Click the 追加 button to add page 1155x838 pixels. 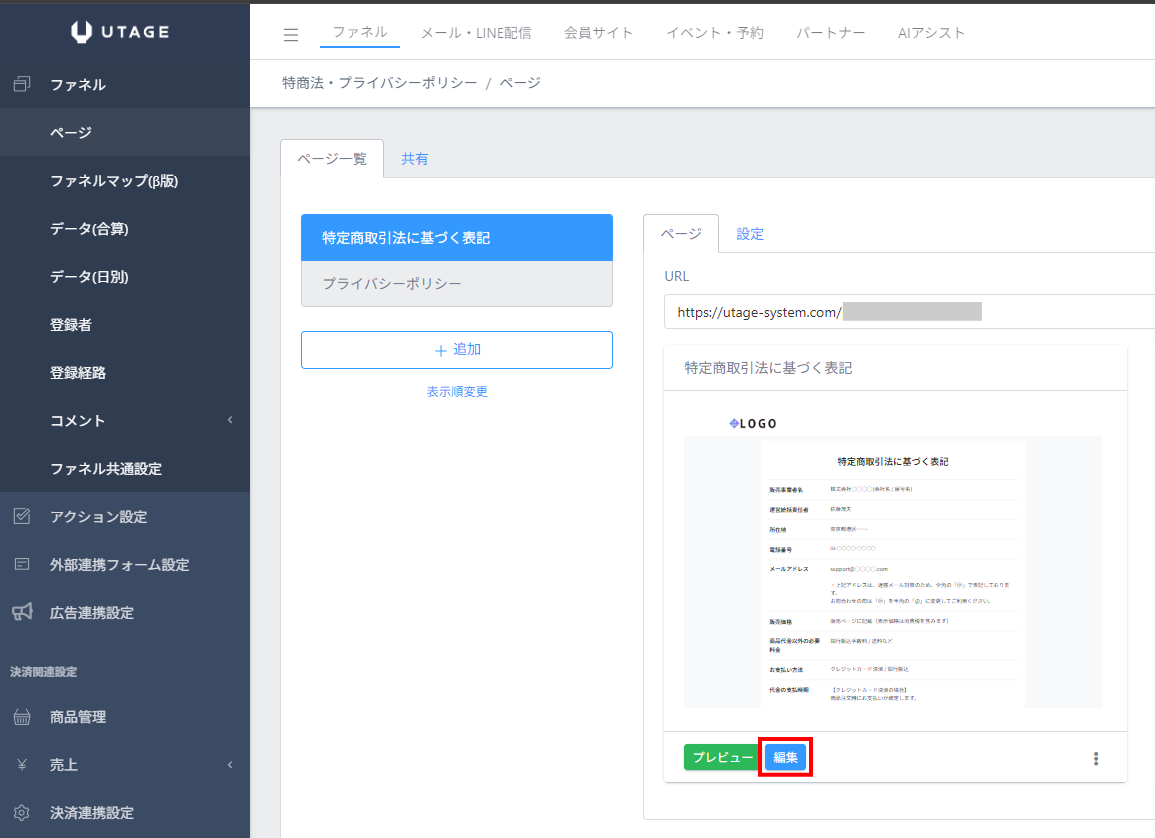[x=457, y=350]
